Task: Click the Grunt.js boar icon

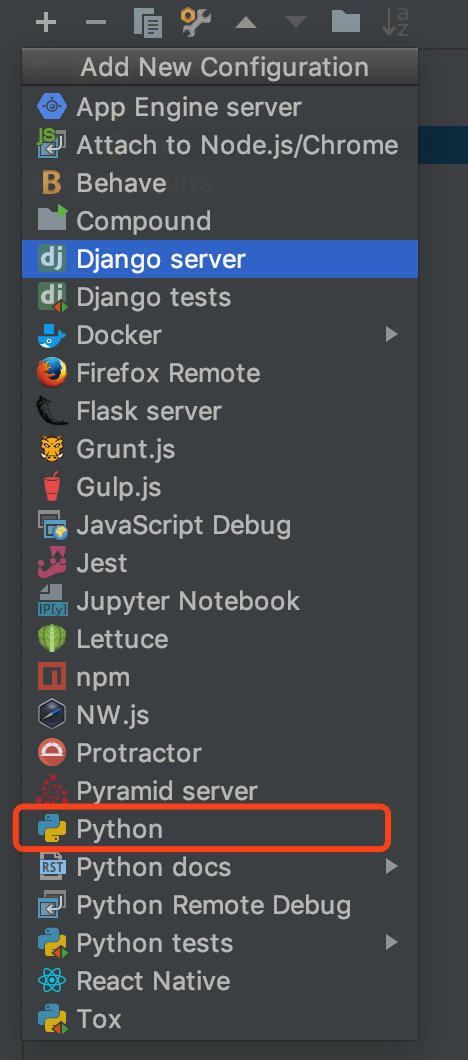Action: click(52, 448)
